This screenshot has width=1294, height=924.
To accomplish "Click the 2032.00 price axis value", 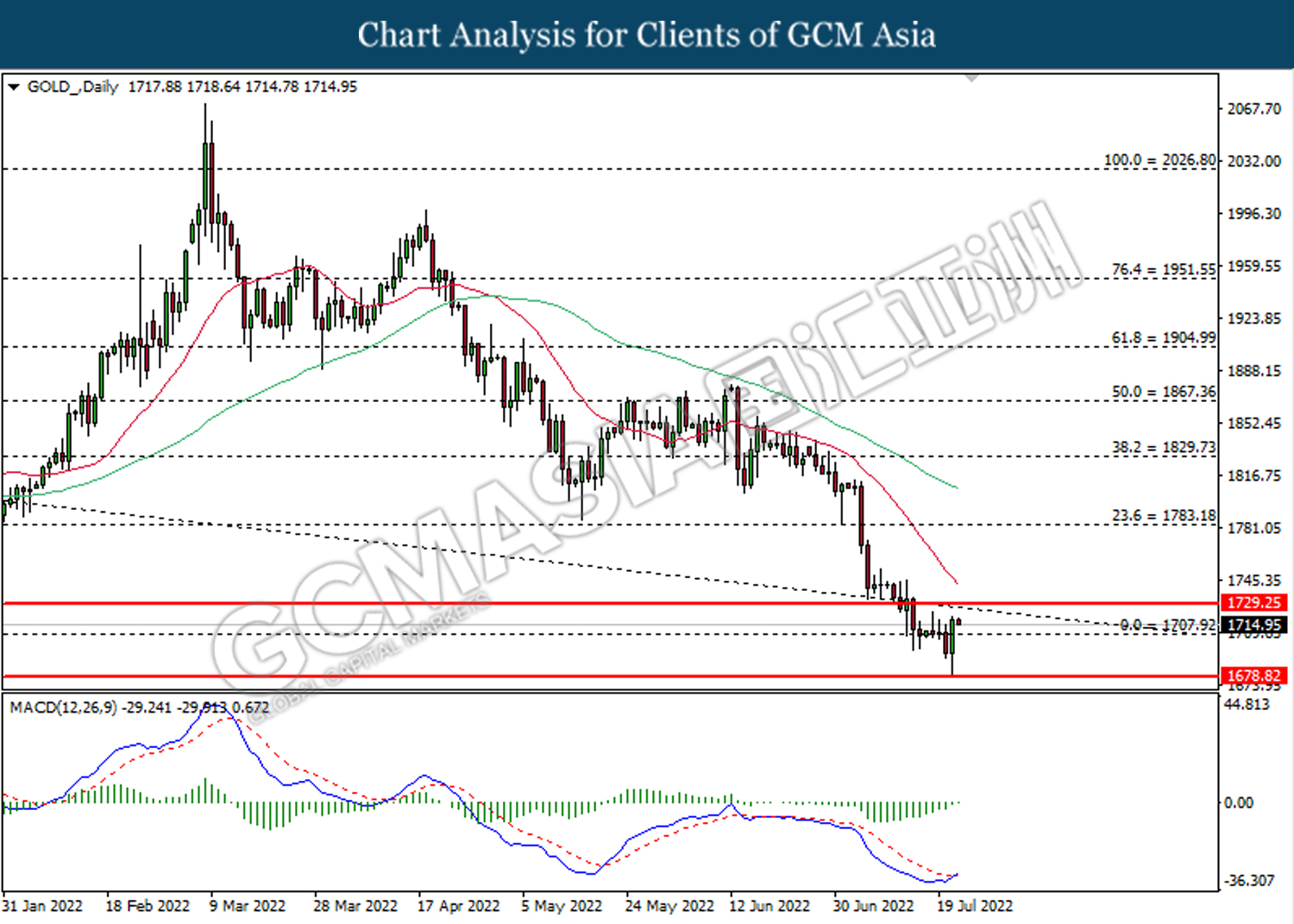I will 1254,161.
